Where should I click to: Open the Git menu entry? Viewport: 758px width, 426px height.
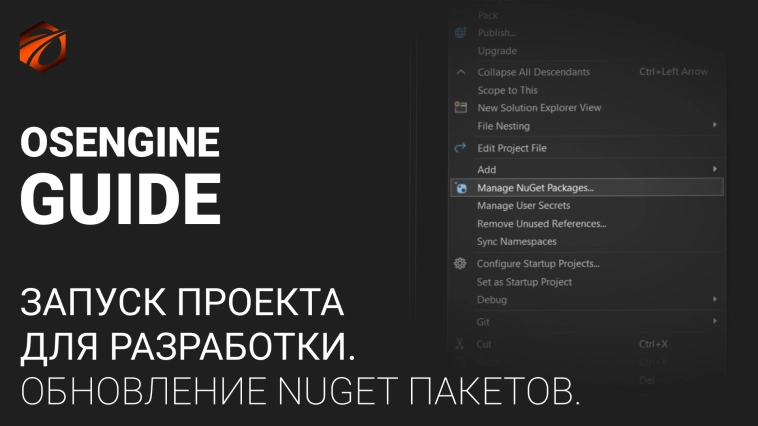(483, 322)
